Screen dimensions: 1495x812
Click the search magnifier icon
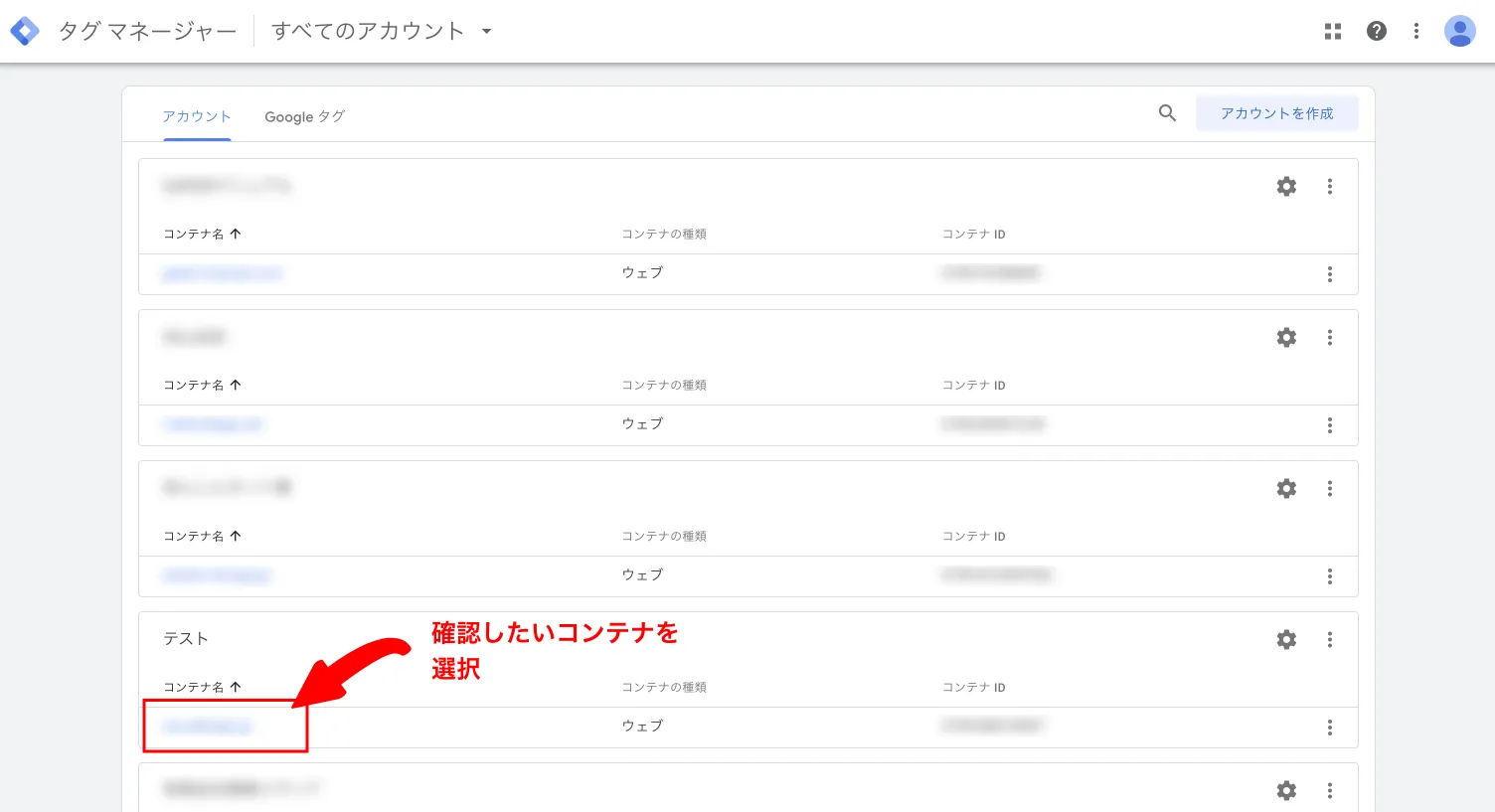click(1167, 113)
